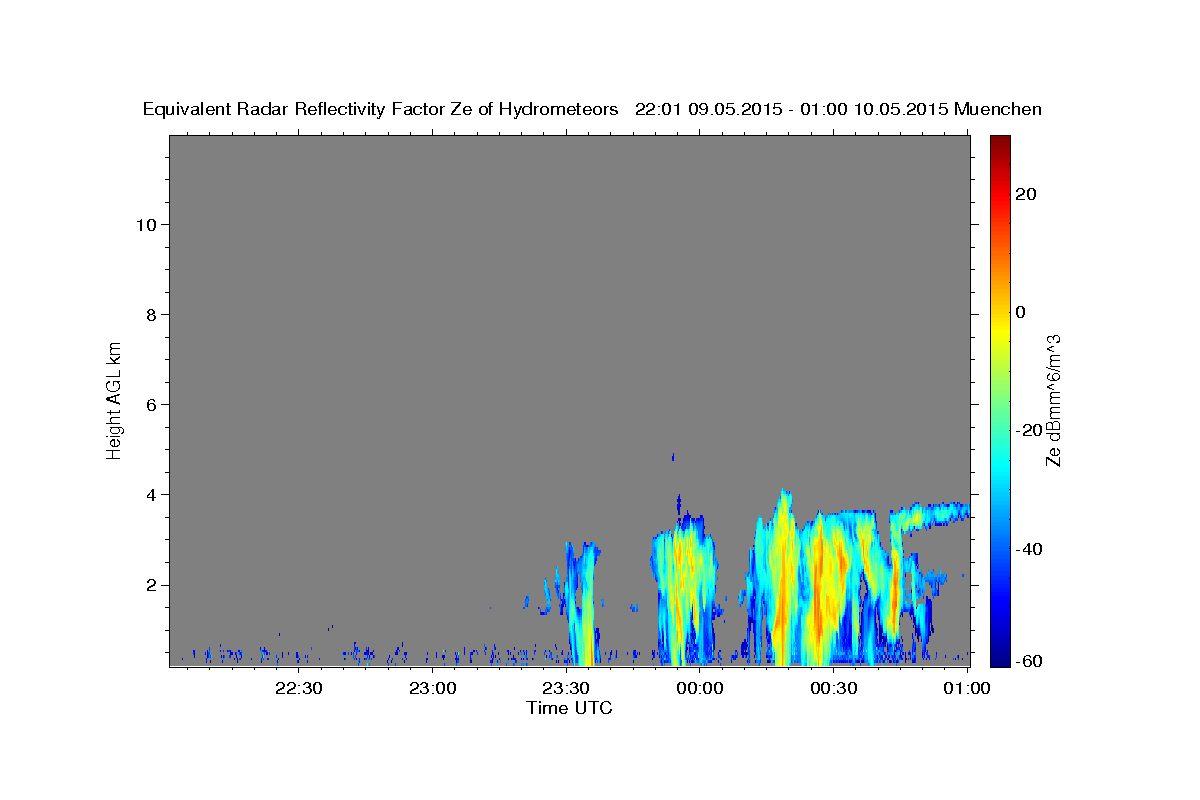Click the height axis label 6
Image resolution: width=1200 pixels, height=800 pixels.
click(x=149, y=404)
